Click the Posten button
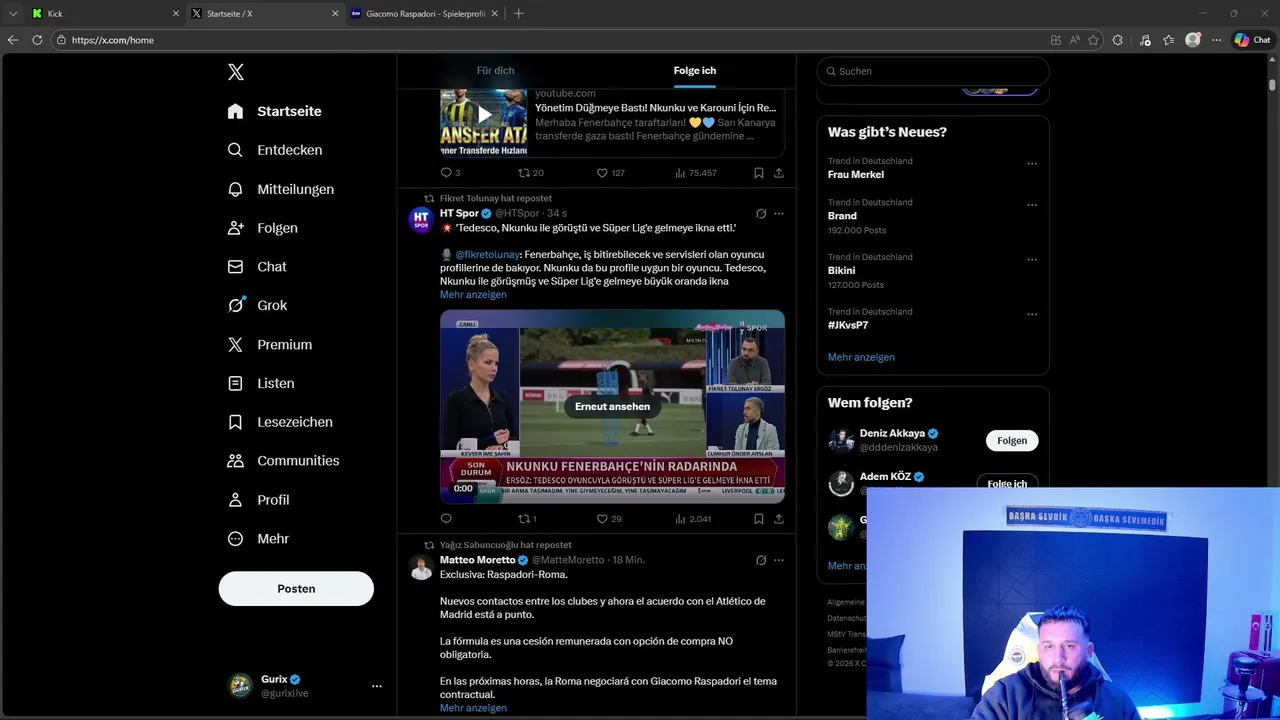The height and width of the screenshot is (720, 1280). [296, 589]
